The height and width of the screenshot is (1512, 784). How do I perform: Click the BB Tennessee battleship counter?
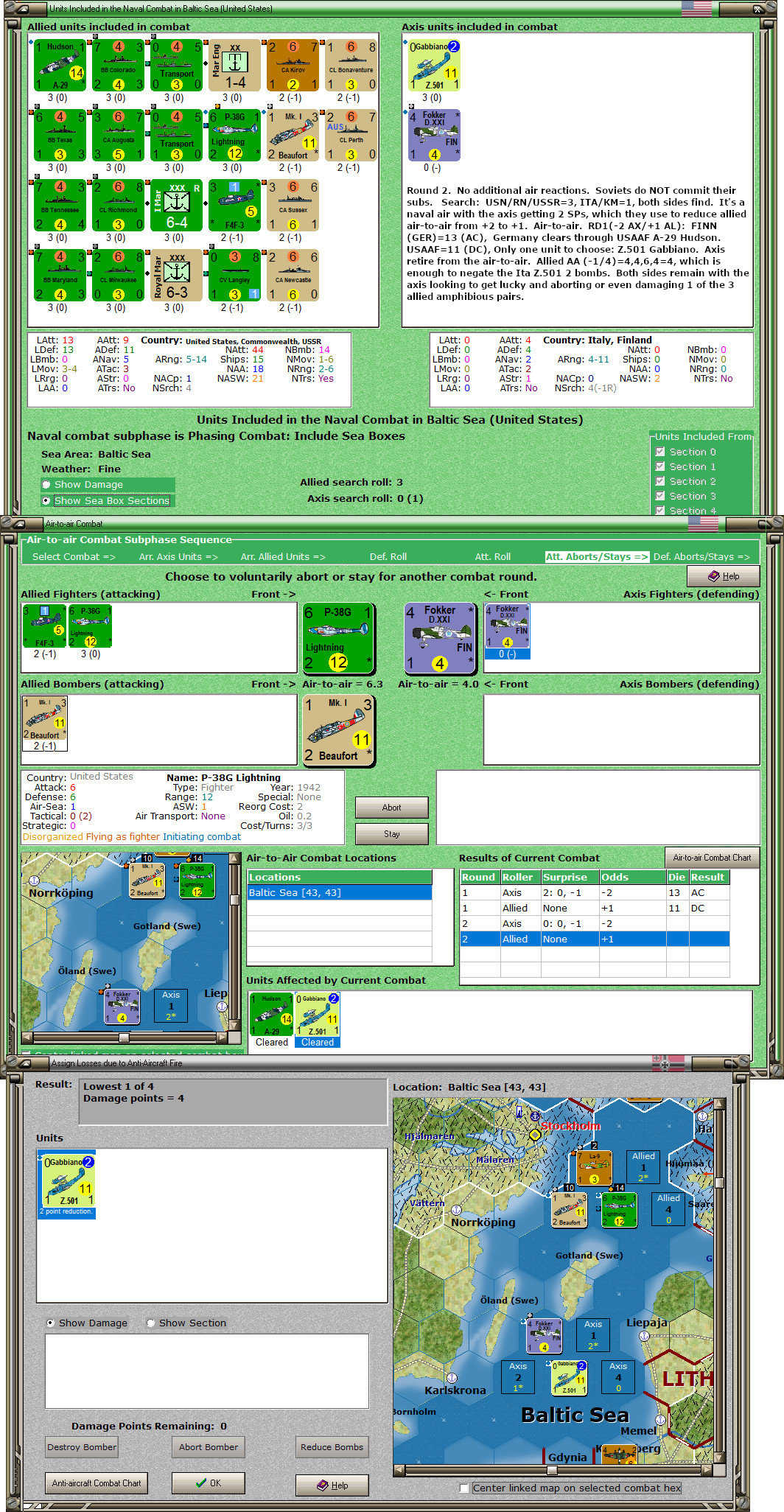pos(60,206)
